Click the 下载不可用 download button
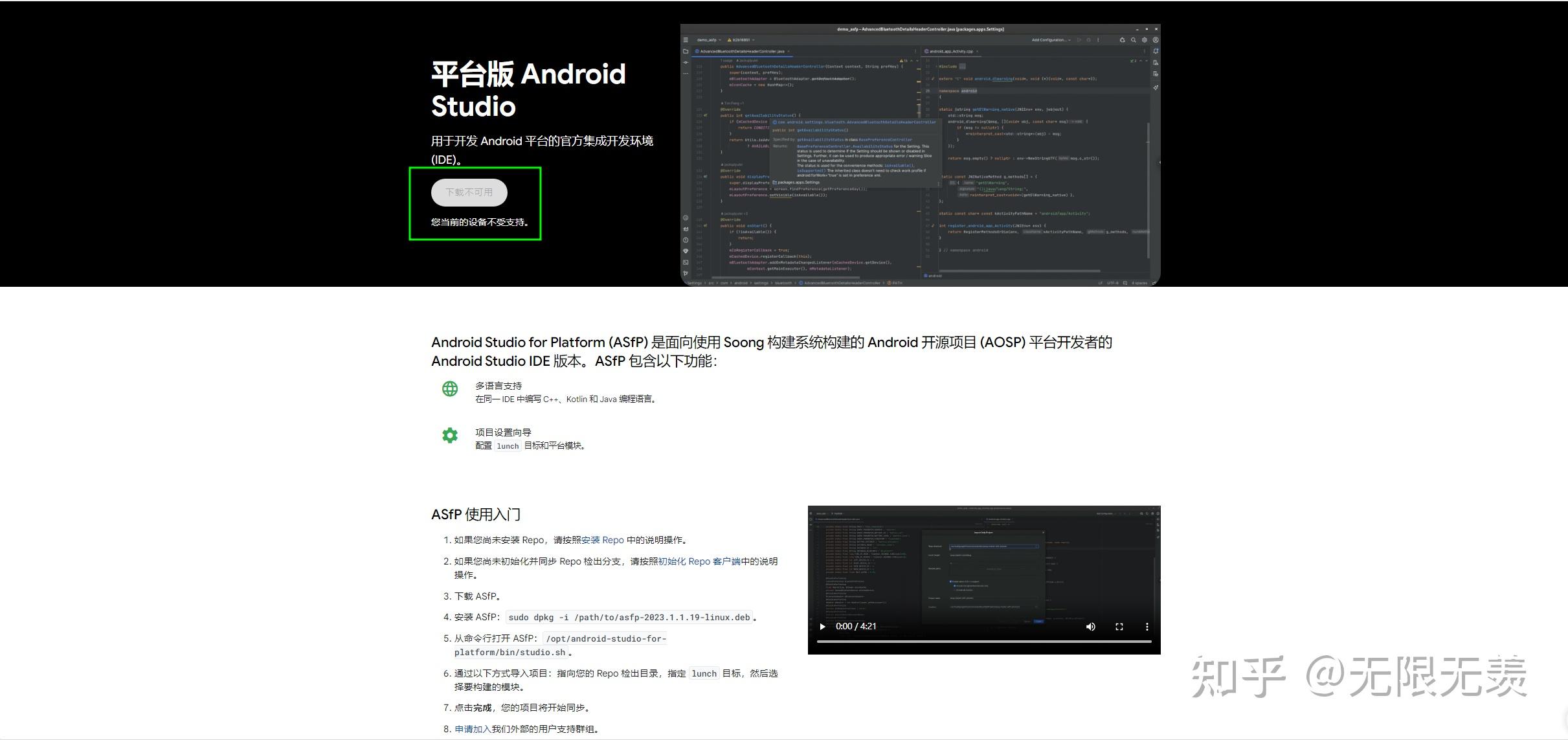 pyautogui.click(x=468, y=192)
